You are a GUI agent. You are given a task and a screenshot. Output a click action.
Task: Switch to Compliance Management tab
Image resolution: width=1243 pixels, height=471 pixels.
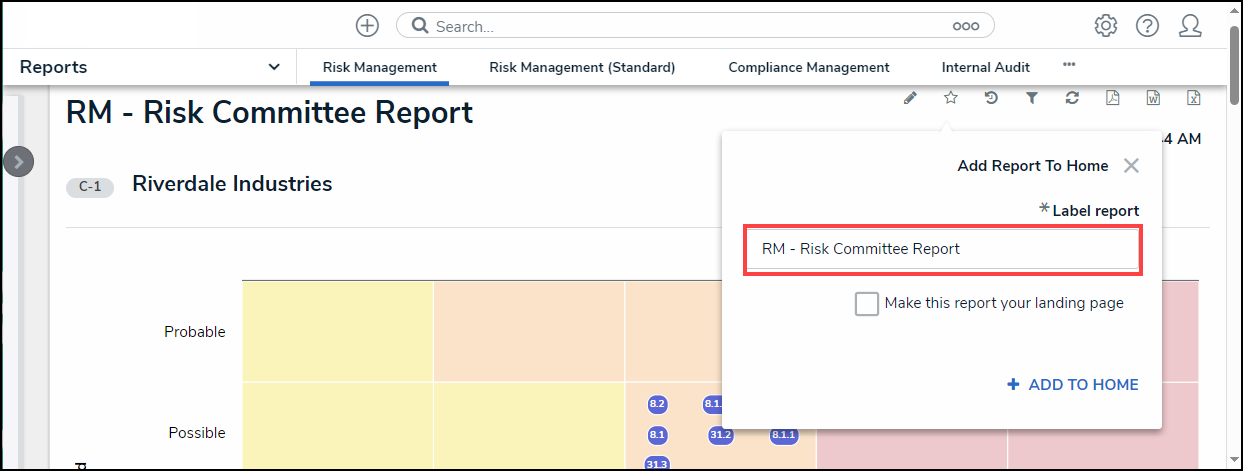tap(808, 68)
